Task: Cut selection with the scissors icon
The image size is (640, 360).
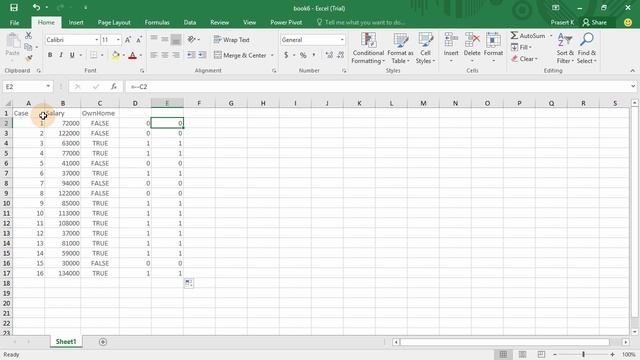Action: point(28,36)
